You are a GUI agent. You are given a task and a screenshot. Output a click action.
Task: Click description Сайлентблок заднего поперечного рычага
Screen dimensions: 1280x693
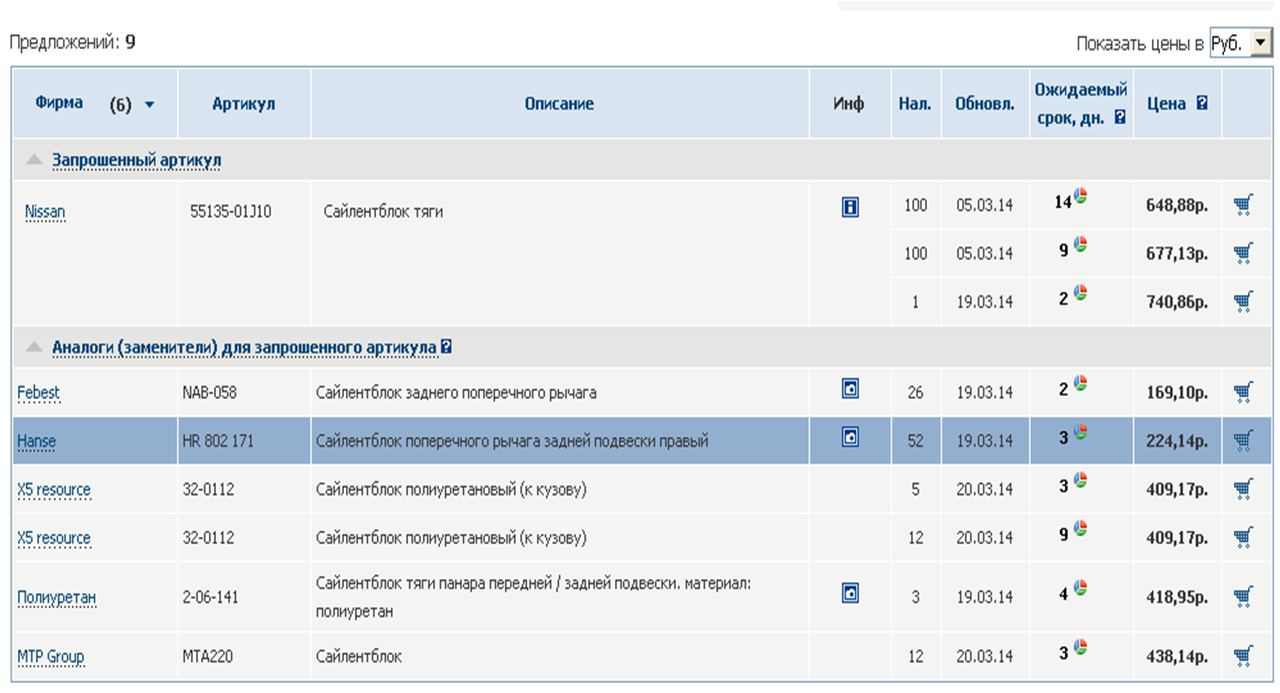point(456,392)
